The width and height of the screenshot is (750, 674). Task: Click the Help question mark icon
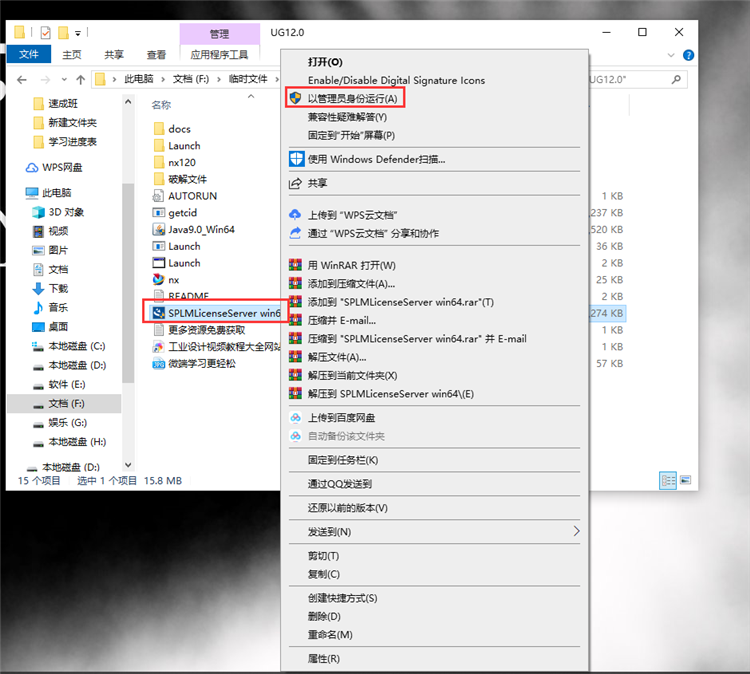pyautogui.click(x=688, y=55)
